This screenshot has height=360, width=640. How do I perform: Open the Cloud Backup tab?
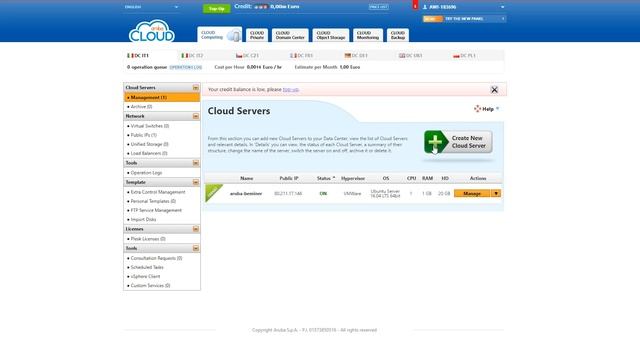[x=398, y=35]
